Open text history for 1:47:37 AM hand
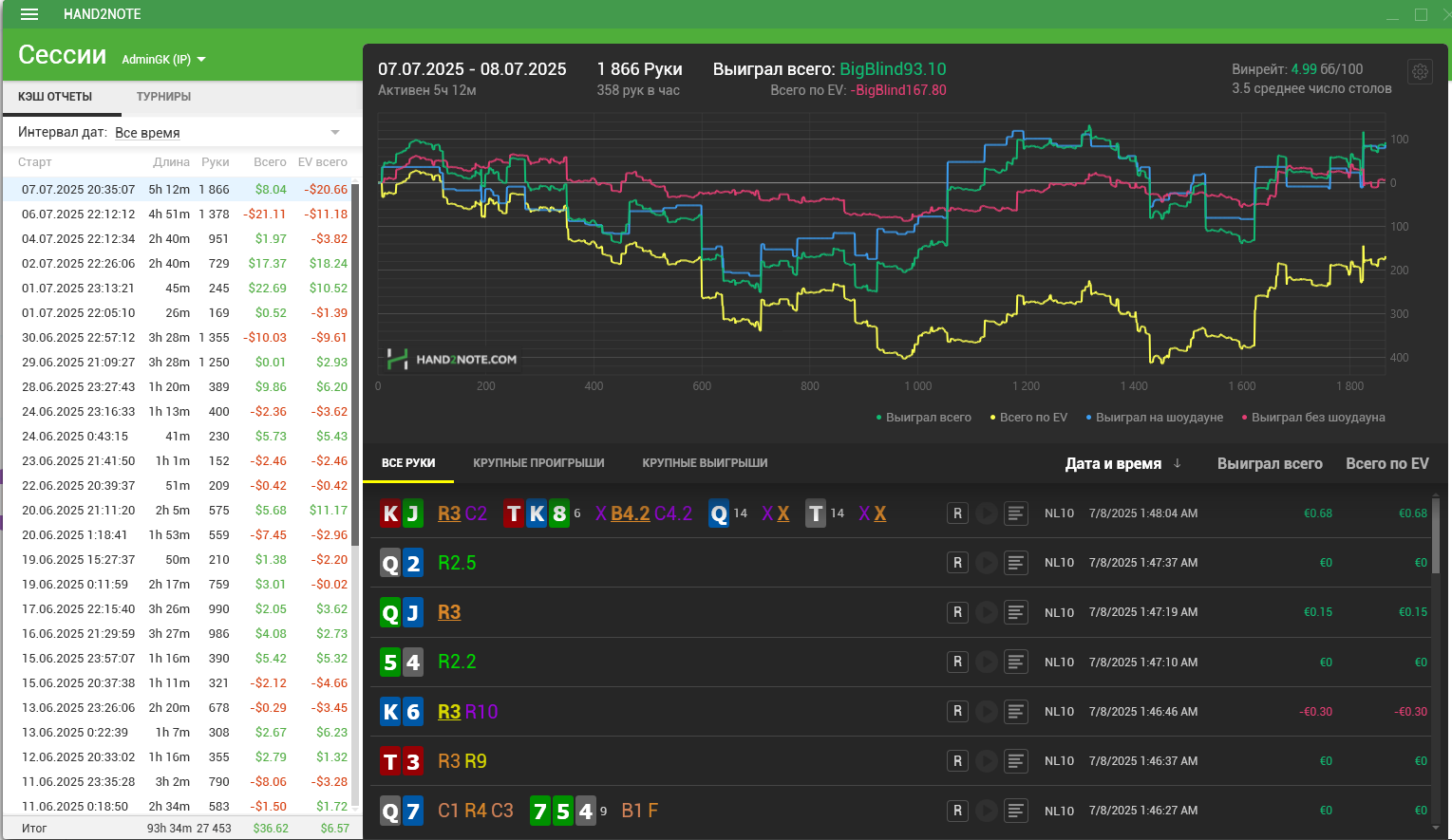This screenshot has height=840, width=1452. (1016, 563)
